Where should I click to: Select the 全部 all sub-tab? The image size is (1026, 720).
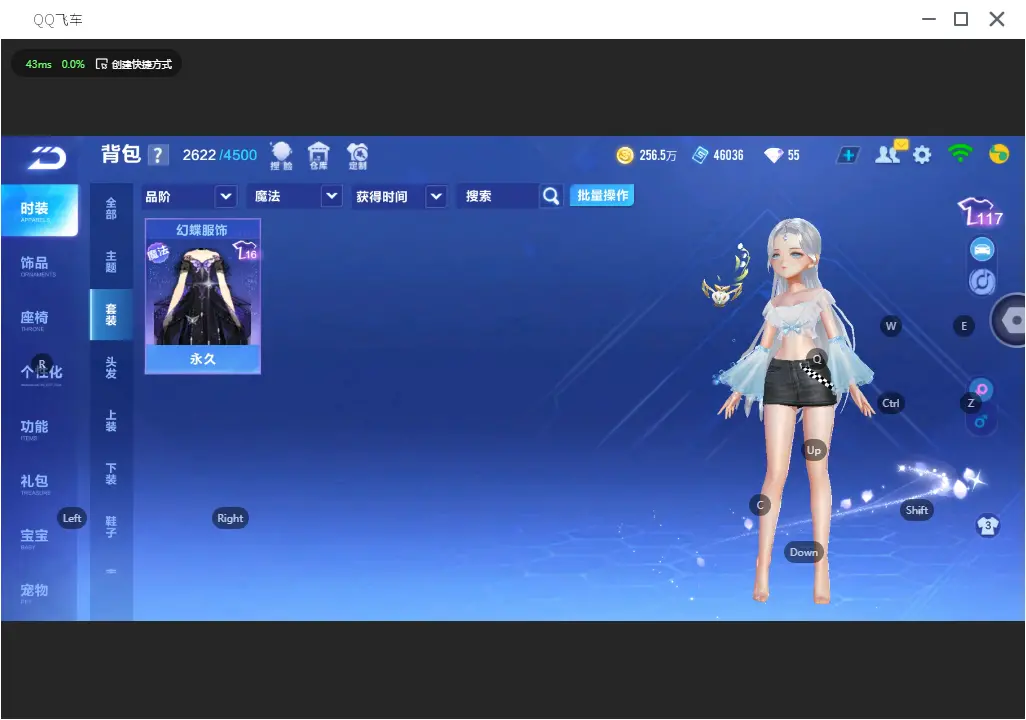111,209
